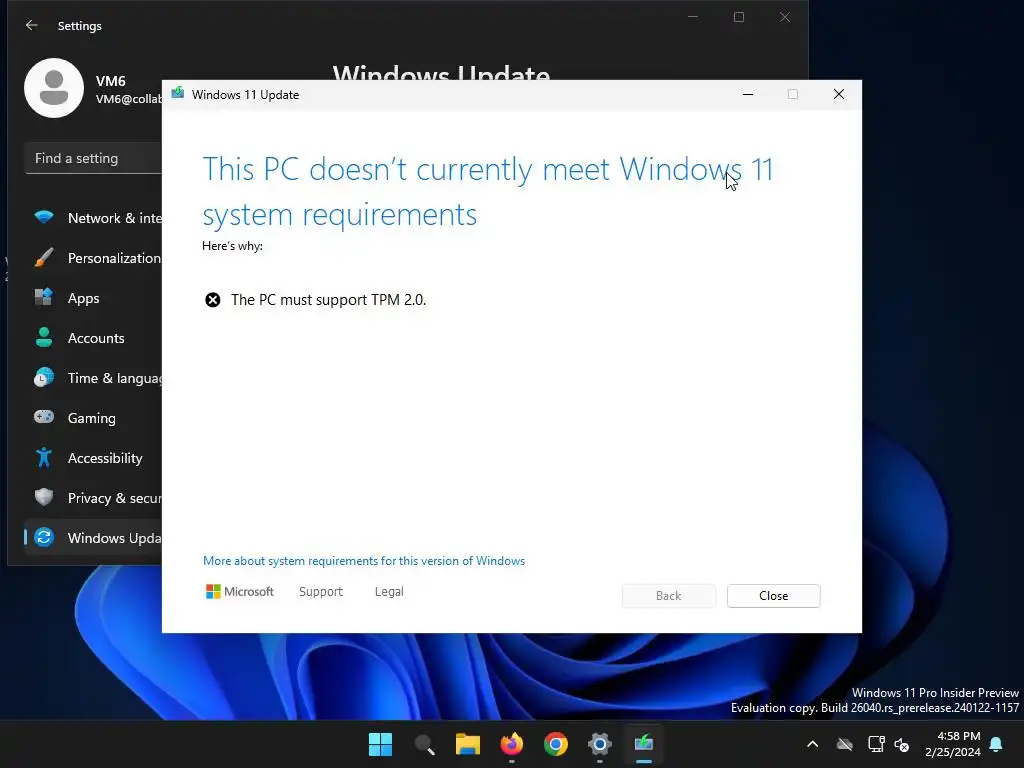Click the Windows 11 Update title bar icon
1024x768 pixels.
[x=178, y=94]
